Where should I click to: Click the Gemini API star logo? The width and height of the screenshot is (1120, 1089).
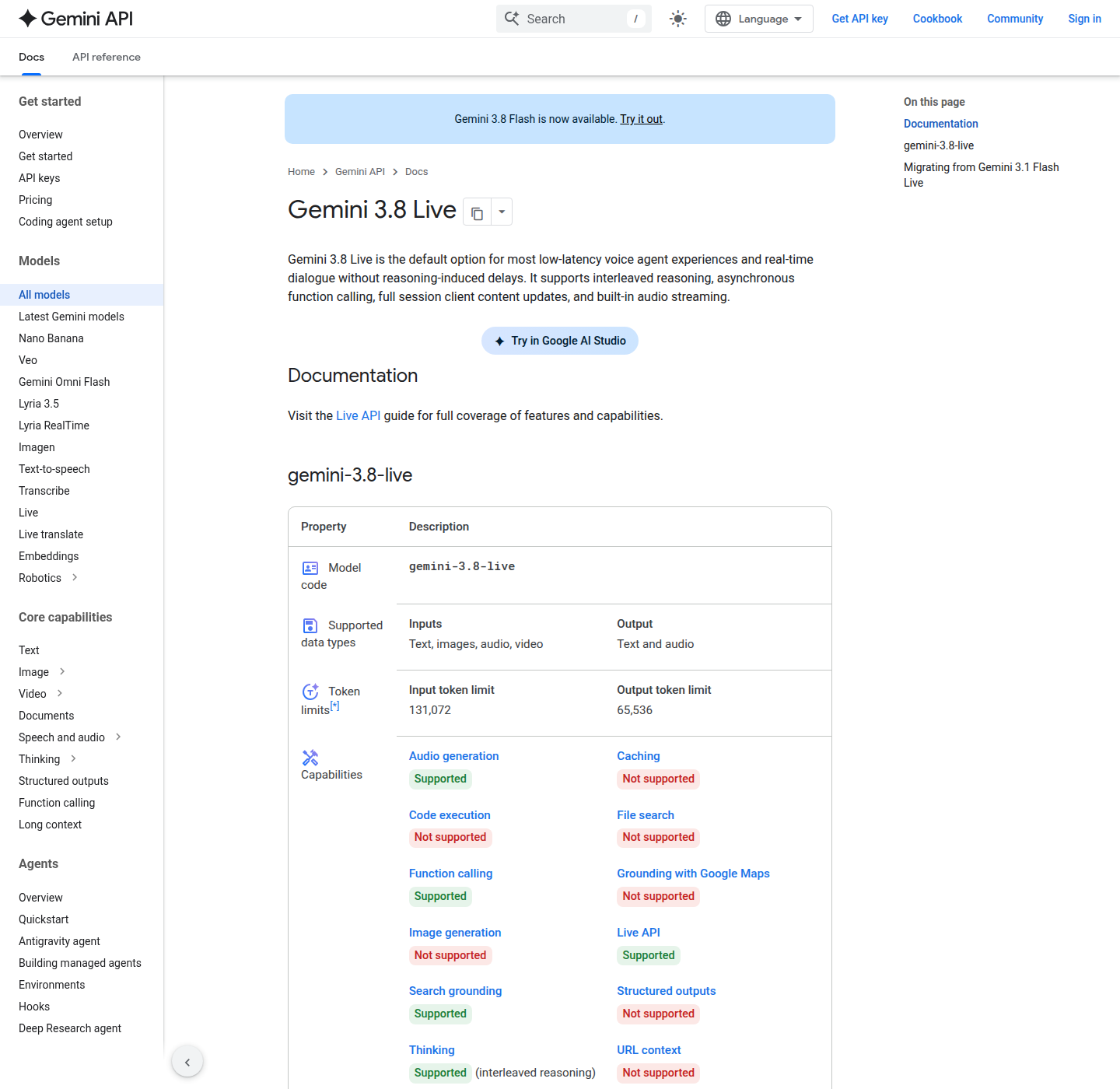pos(28,19)
